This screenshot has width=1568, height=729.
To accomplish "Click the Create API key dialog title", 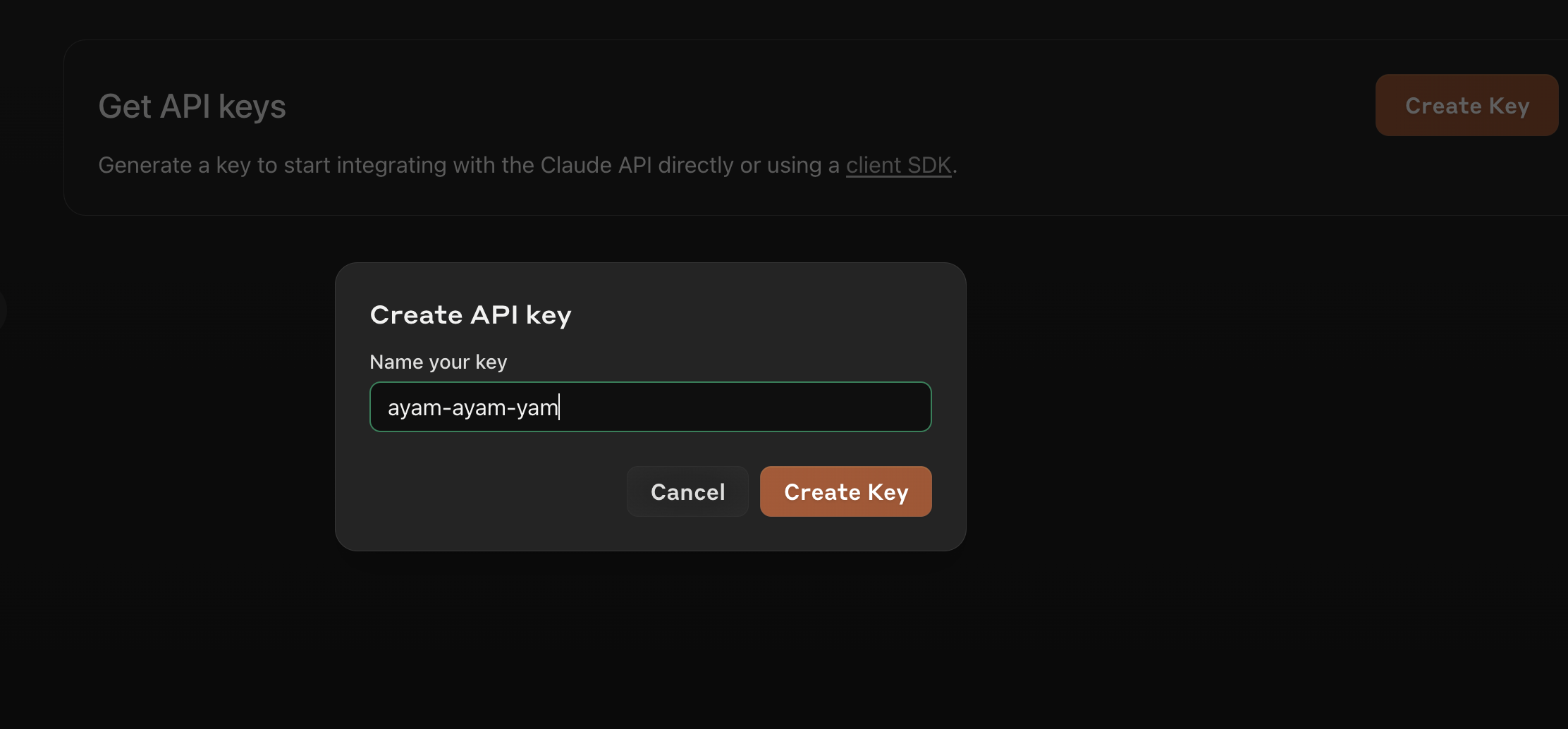I will (470, 314).
